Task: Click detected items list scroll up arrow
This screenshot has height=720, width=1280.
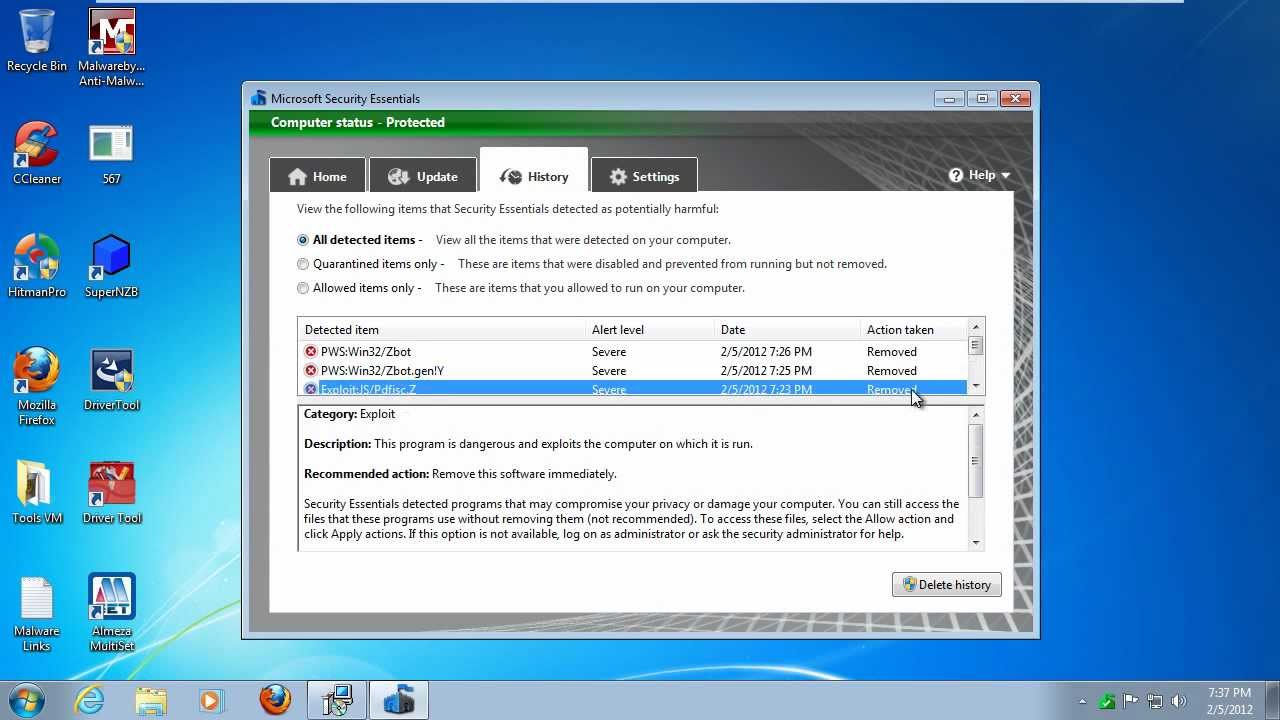Action: (x=976, y=326)
